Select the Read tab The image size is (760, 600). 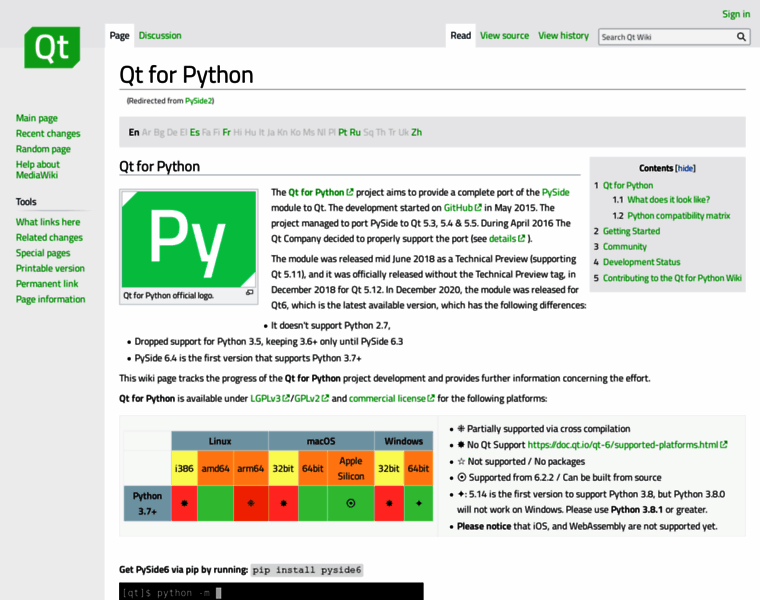460,35
